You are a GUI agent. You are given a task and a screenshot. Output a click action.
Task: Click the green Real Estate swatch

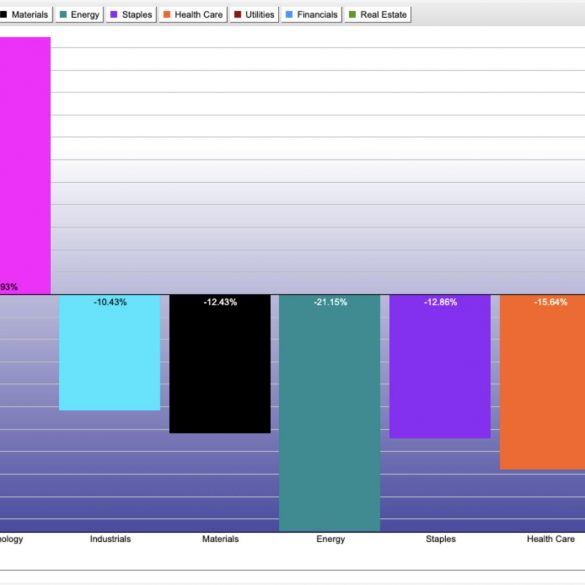click(x=352, y=15)
